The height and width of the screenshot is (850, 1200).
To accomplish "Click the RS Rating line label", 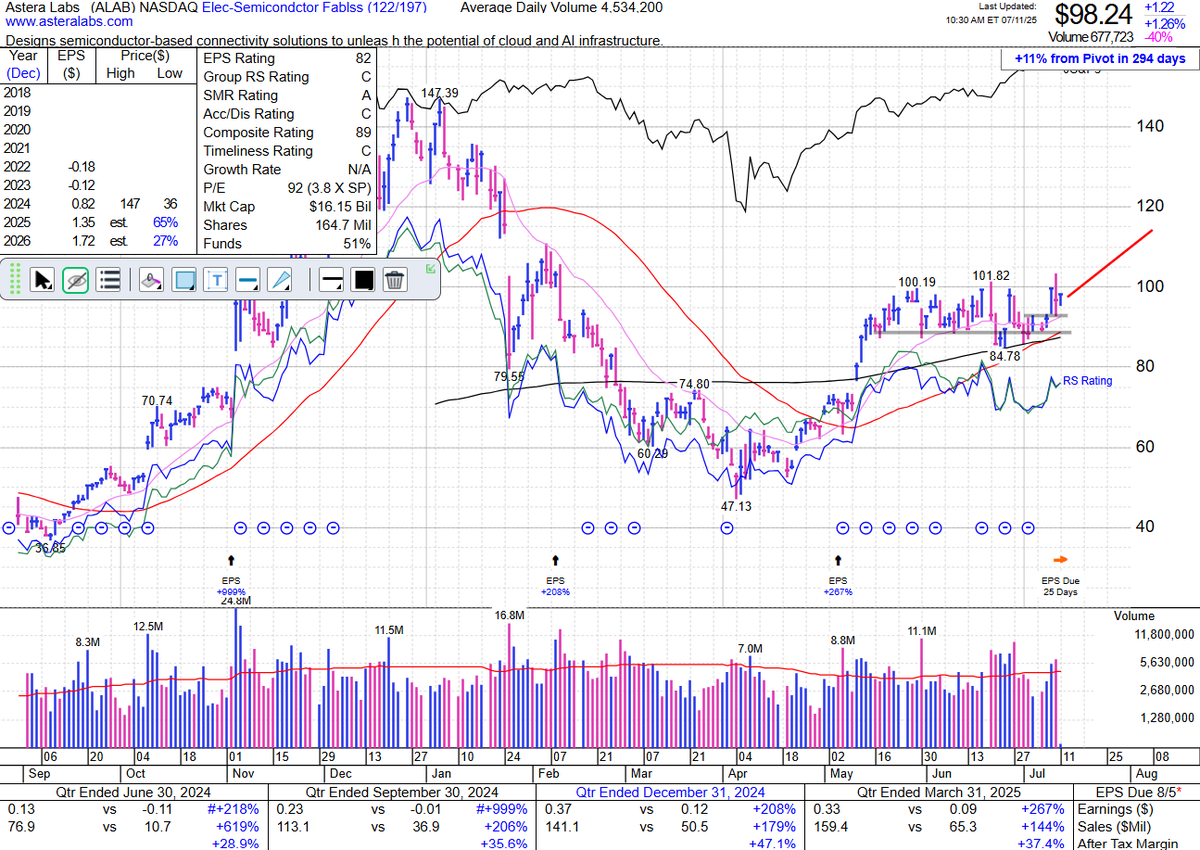I will (1087, 381).
